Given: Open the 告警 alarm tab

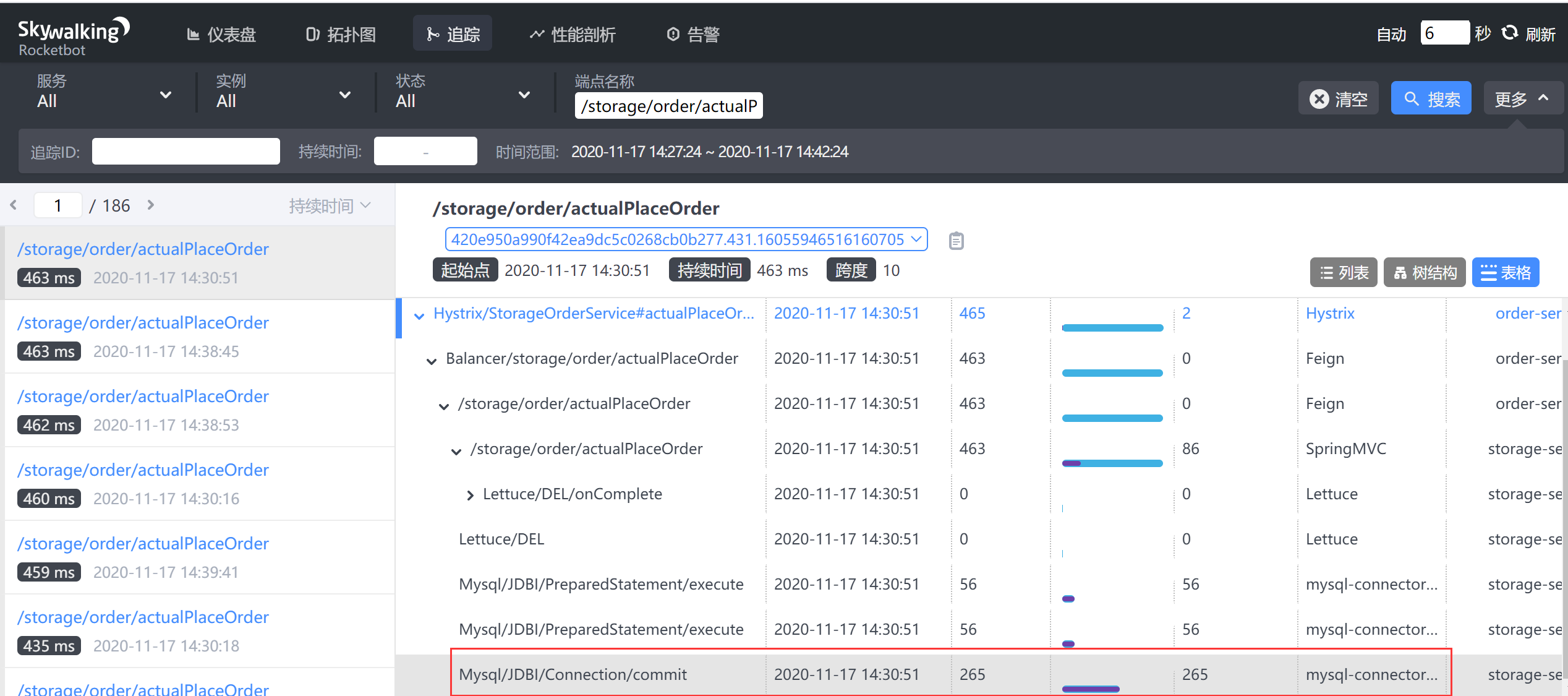Looking at the screenshot, I should [x=693, y=35].
